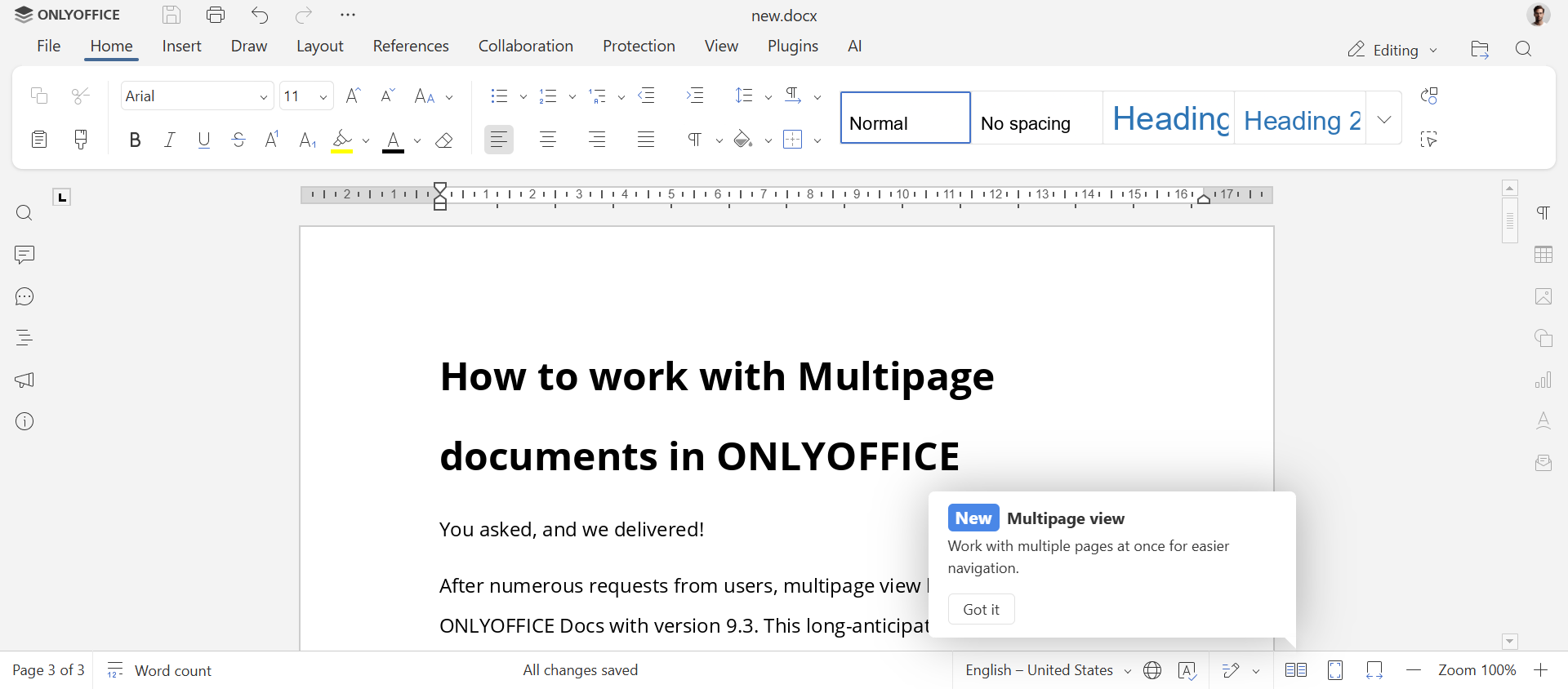
Task: Select the Copy style paintbrush
Action: [x=81, y=140]
